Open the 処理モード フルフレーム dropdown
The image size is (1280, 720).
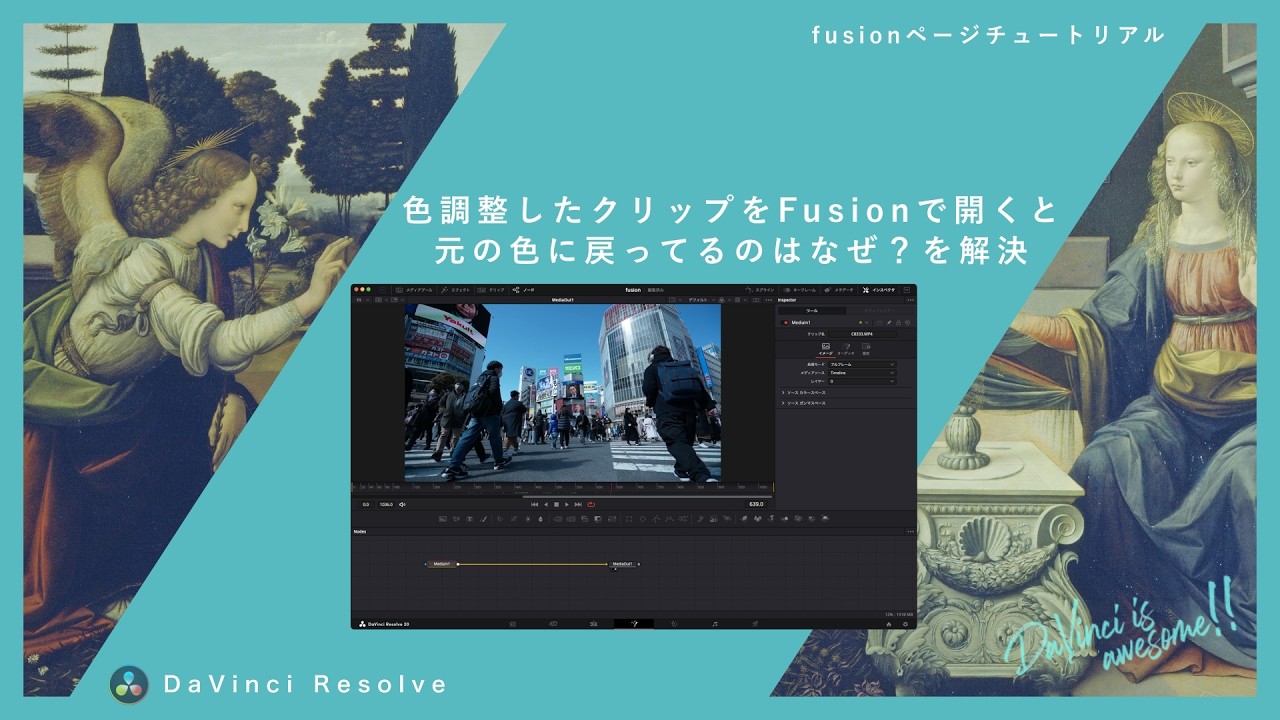coord(862,365)
